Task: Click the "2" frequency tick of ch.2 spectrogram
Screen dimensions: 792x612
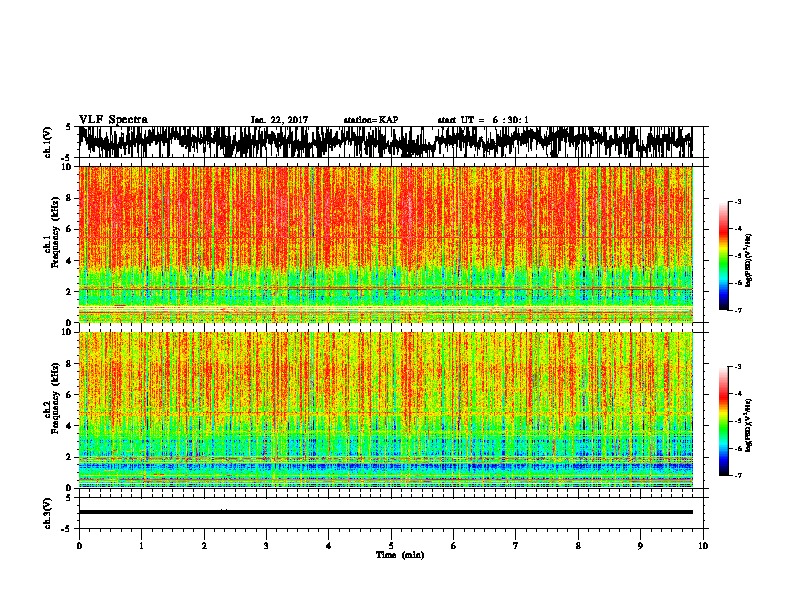Action: pos(70,457)
